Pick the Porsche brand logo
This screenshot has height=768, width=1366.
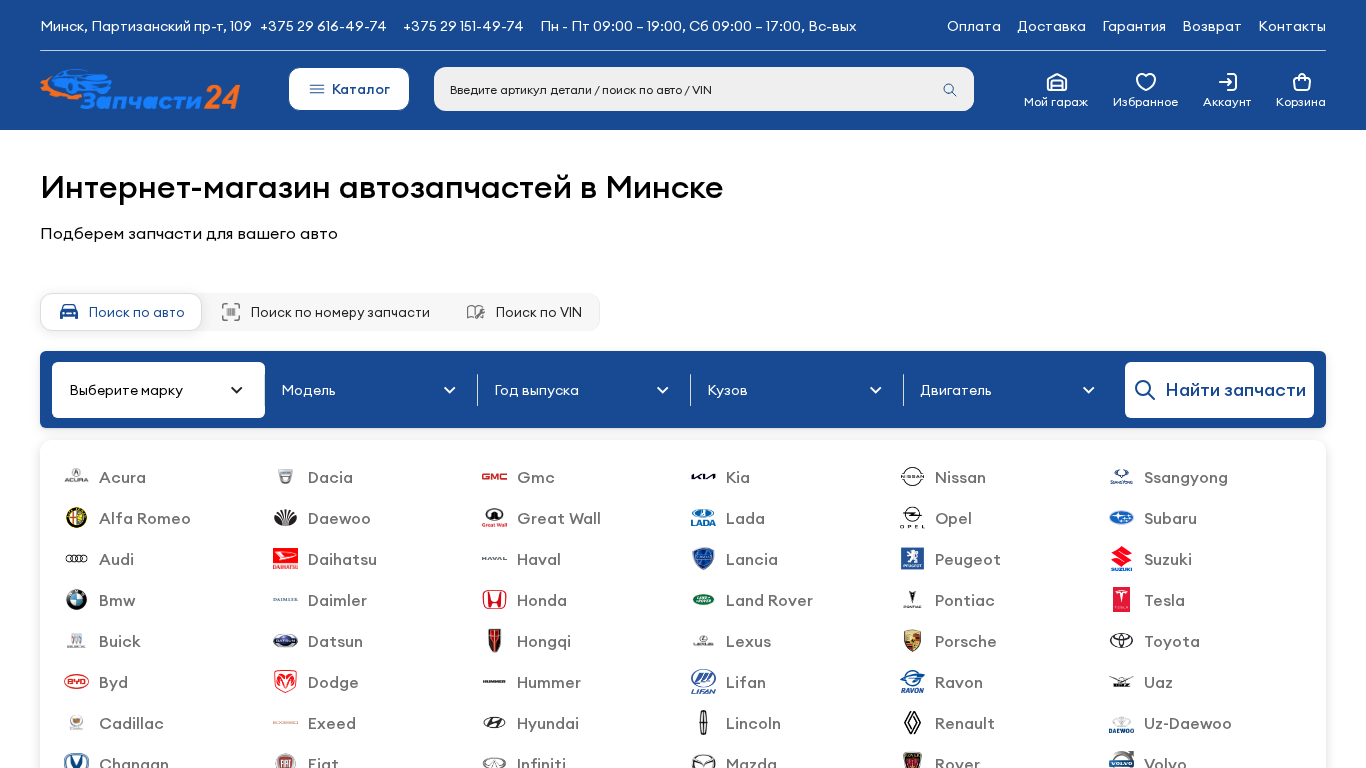[x=912, y=641]
